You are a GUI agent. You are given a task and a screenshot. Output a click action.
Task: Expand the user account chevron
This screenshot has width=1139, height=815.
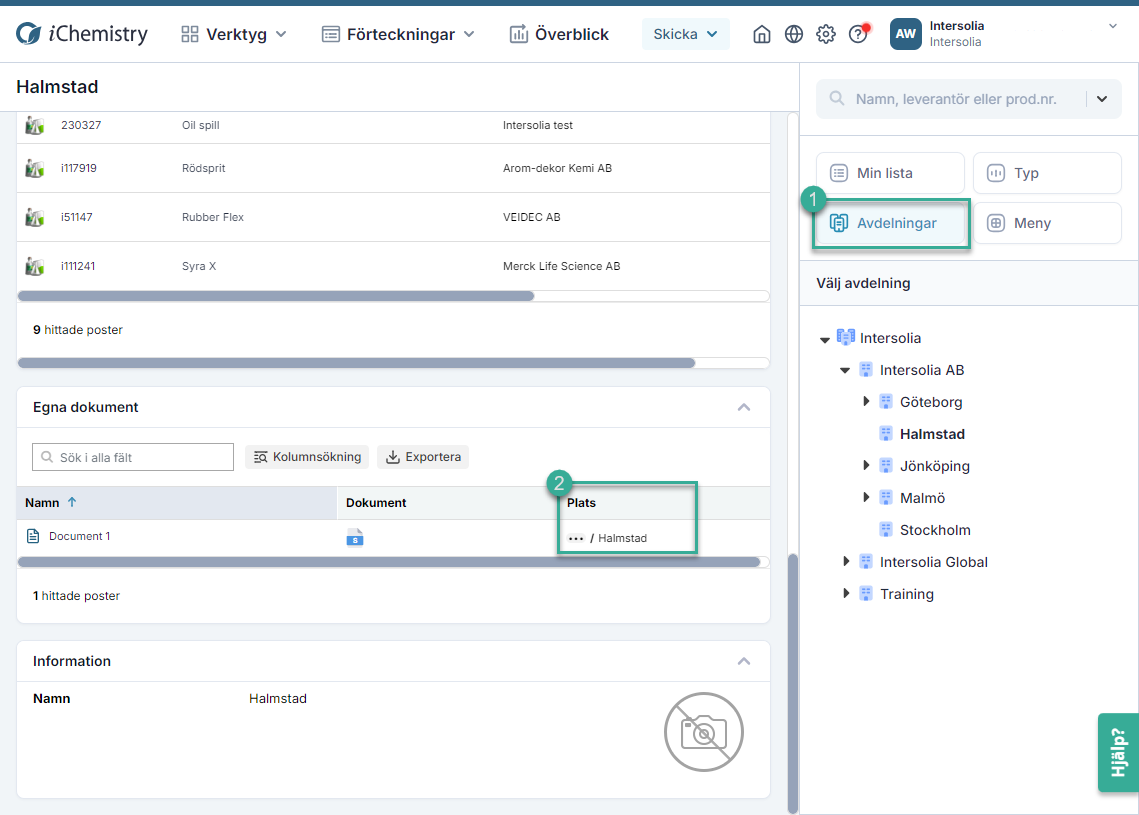1112,26
